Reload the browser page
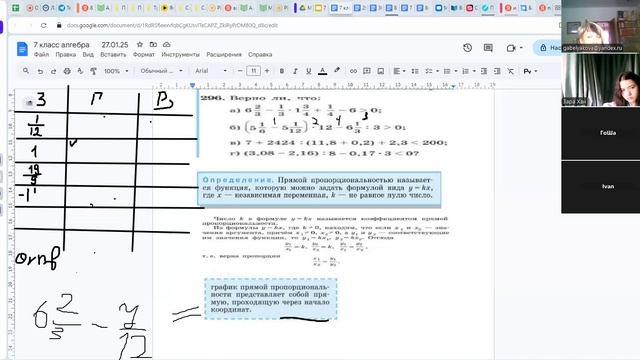Image resolution: width=640 pixels, height=360 pixels. [43, 25]
